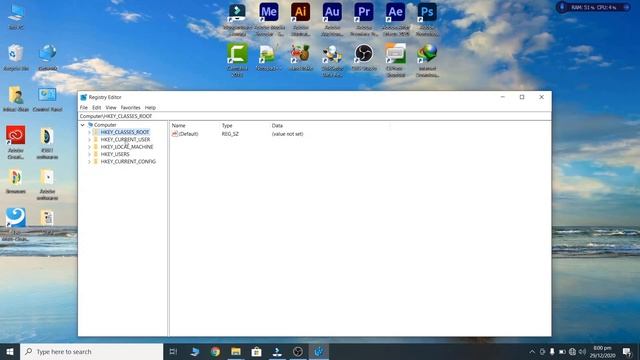Click the Registry Editor taskbar icon
The image size is (640, 360).
pos(319,351)
